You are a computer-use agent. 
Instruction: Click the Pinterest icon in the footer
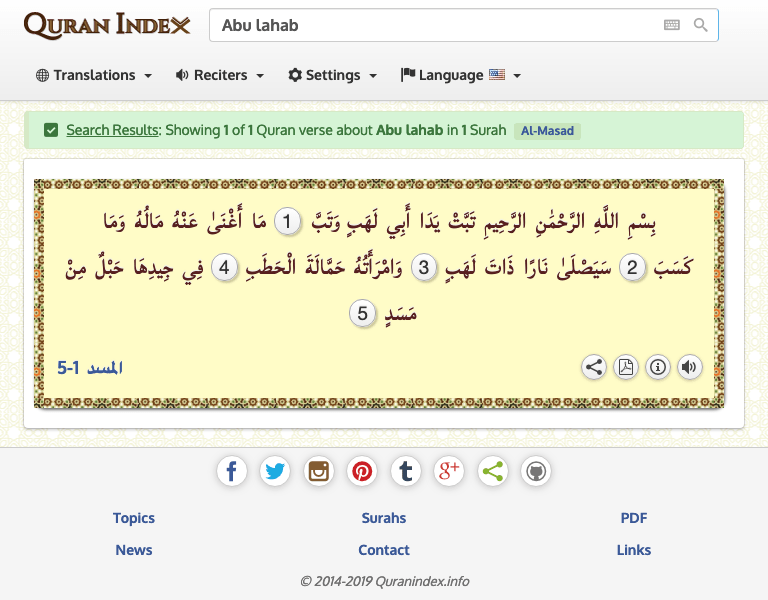362,471
